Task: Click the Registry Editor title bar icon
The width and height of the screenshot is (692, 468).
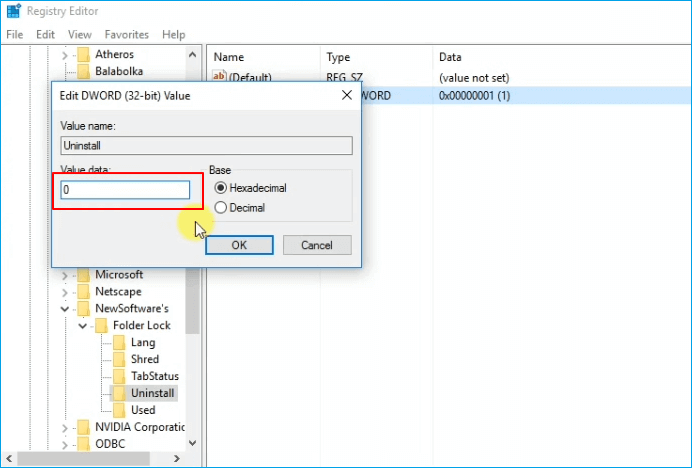Action: click(13, 12)
